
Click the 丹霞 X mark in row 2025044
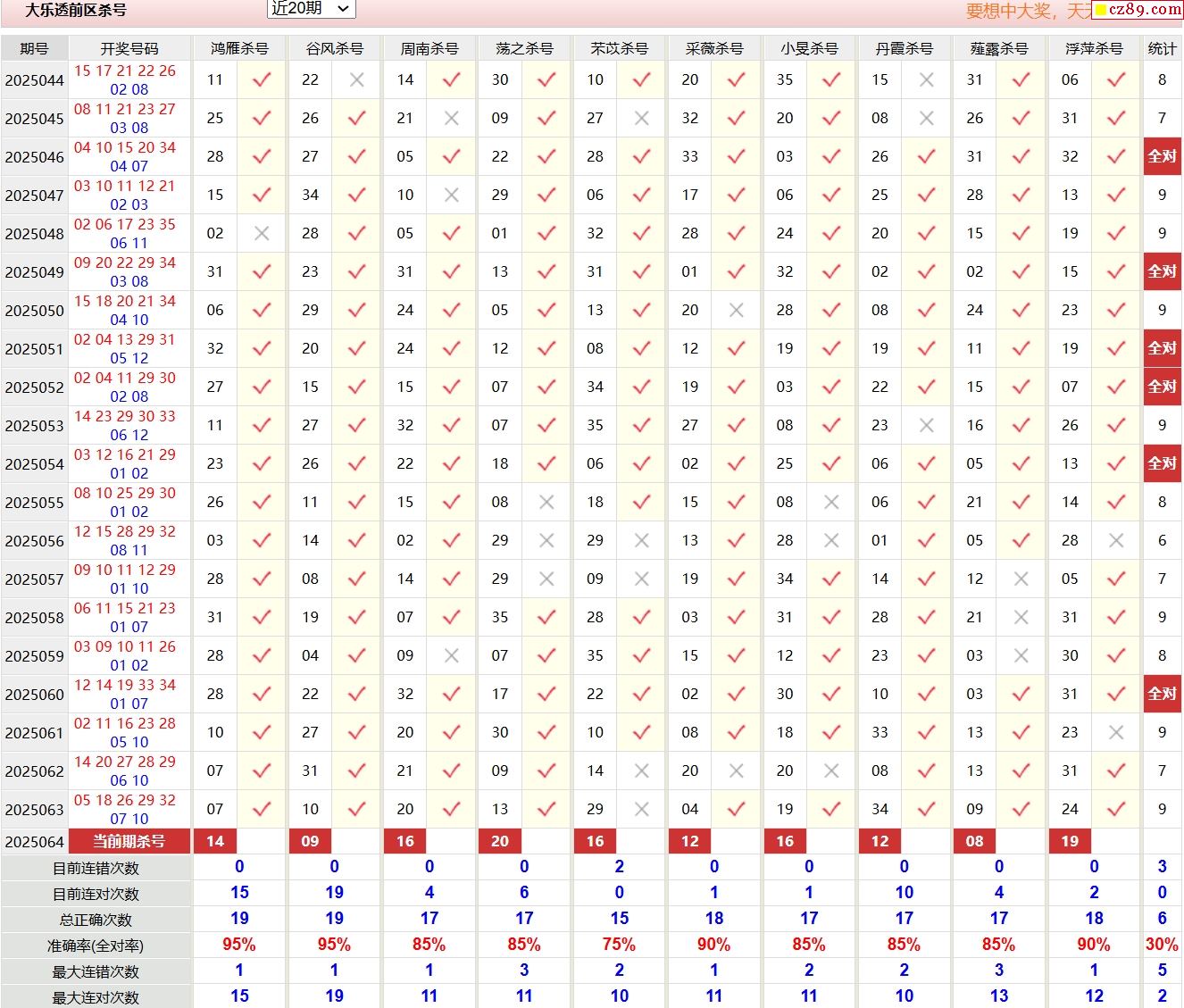[927, 79]
